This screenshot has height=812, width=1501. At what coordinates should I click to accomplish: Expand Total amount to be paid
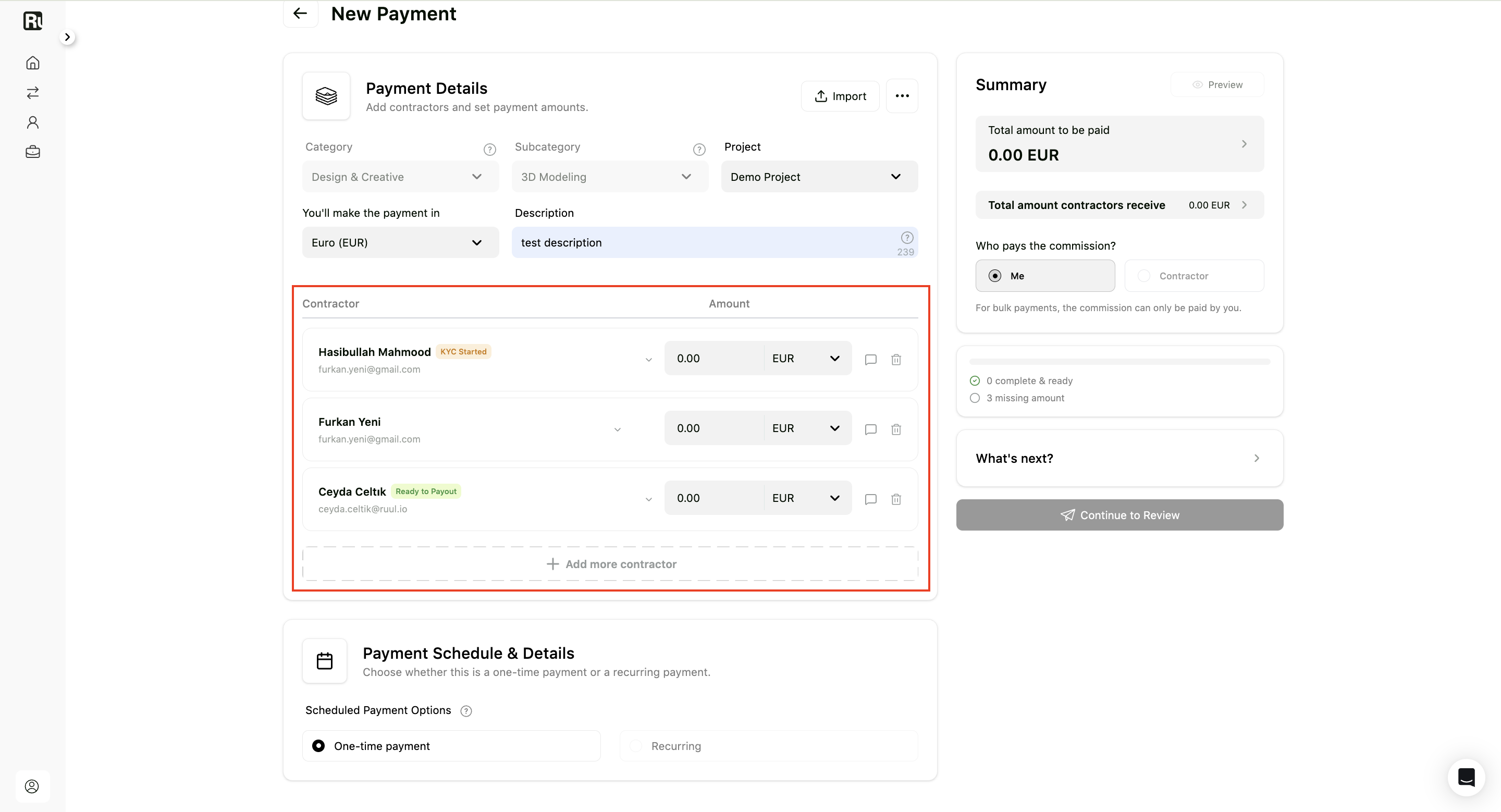[x=1119, y=143]
